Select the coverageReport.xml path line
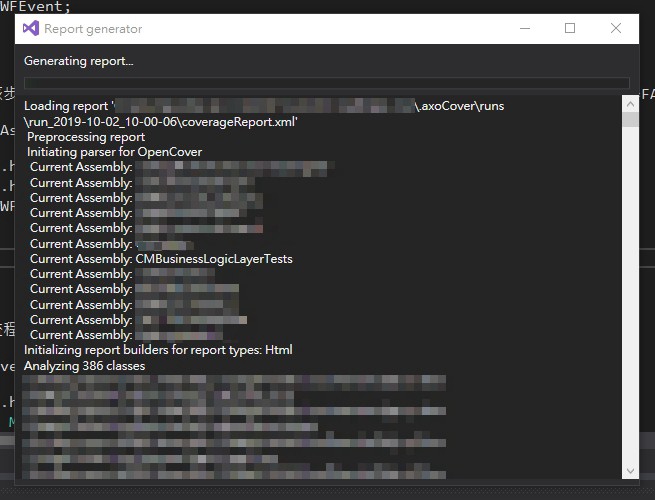This screenshot has width=655, height=500. coord(160,121)
